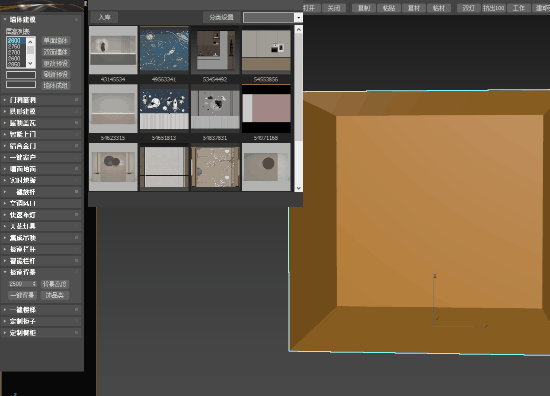Click the 入库 button in library panel
Image resolution: width=550 pixels, height=396 pixels.
(104, 17)
